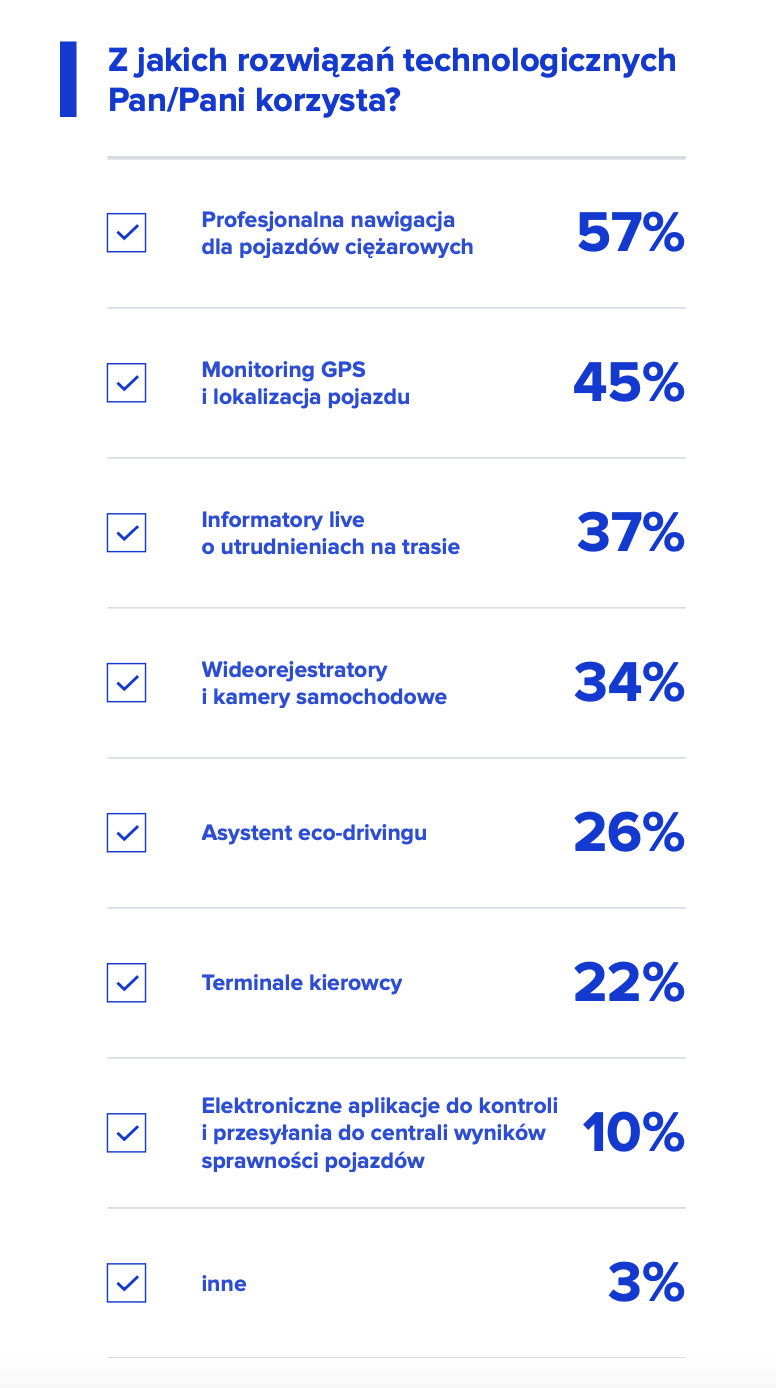Image resolution: width=776 pixels, height=1388 pixels.
Task: Click the 'Wideorejestratory' checkbox
Action: pyautogui.click(x=127, y=683)
